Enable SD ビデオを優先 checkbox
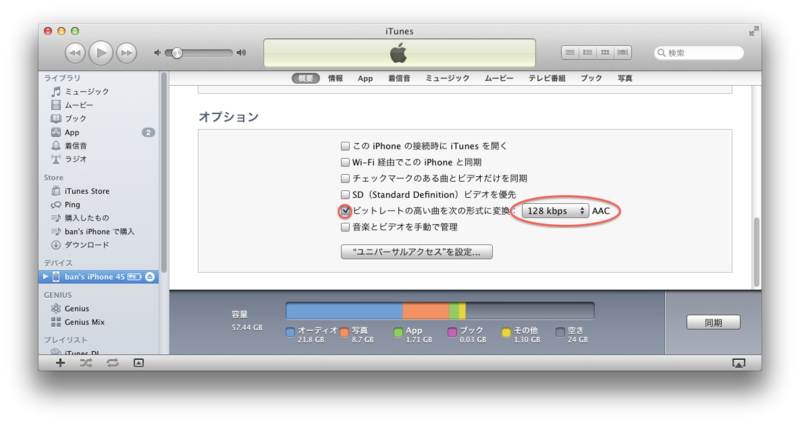This screenshot has height=424, width=800. (345, 194)
